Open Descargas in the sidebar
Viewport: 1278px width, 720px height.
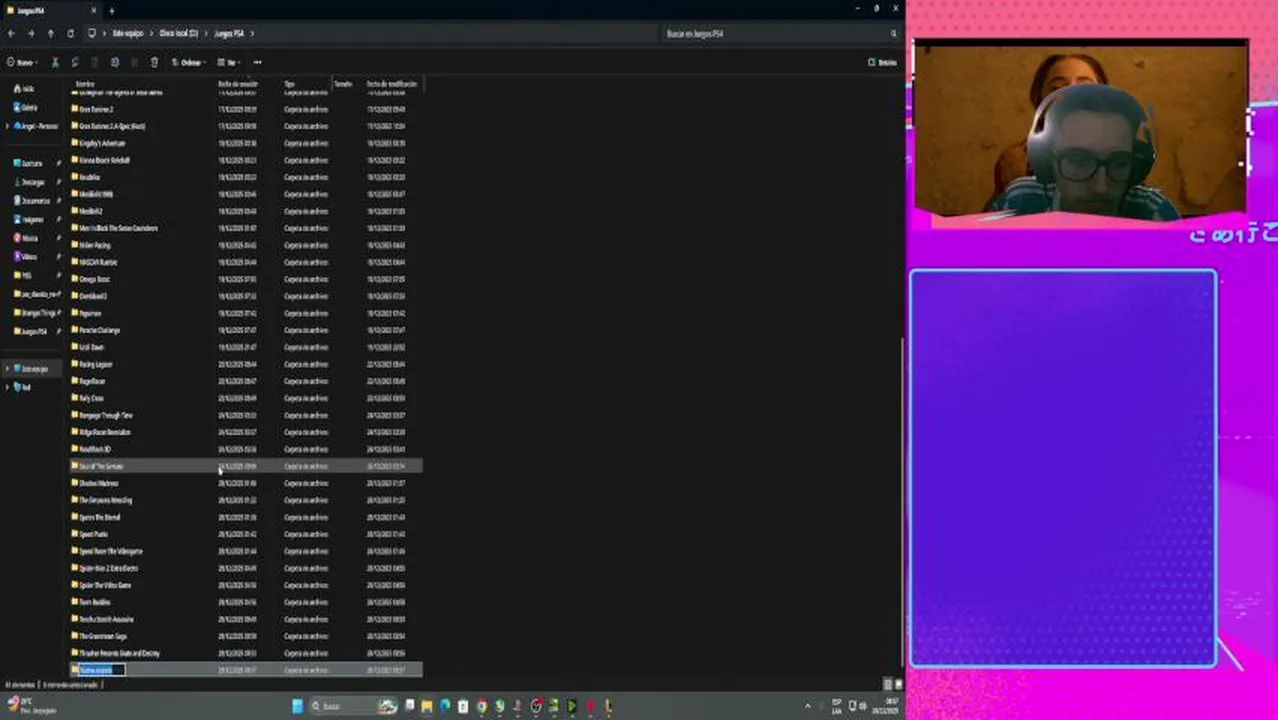point(29,182)
